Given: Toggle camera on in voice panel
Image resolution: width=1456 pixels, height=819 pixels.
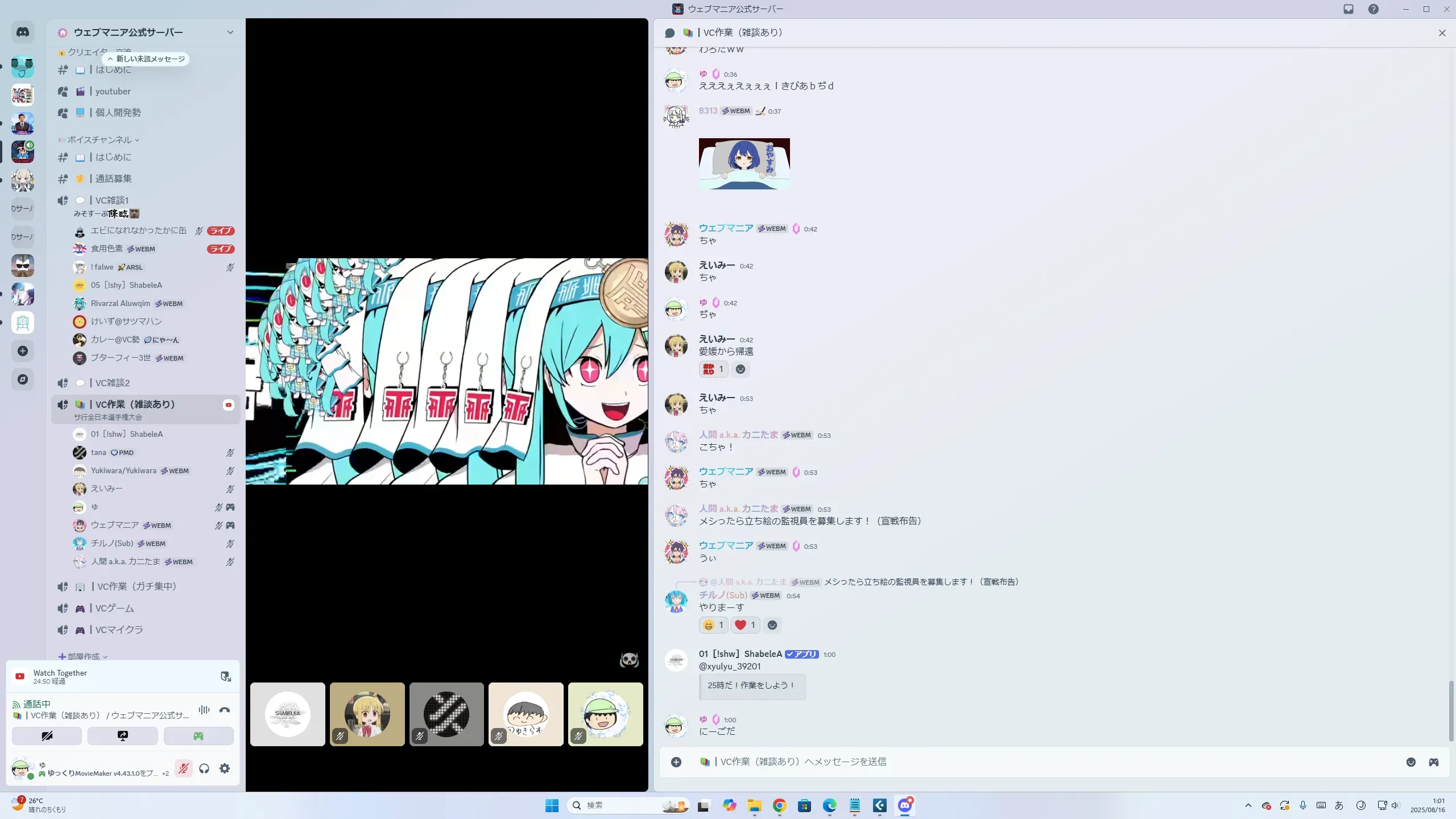Looking at the screenshot, I should (x=47, y=736).
